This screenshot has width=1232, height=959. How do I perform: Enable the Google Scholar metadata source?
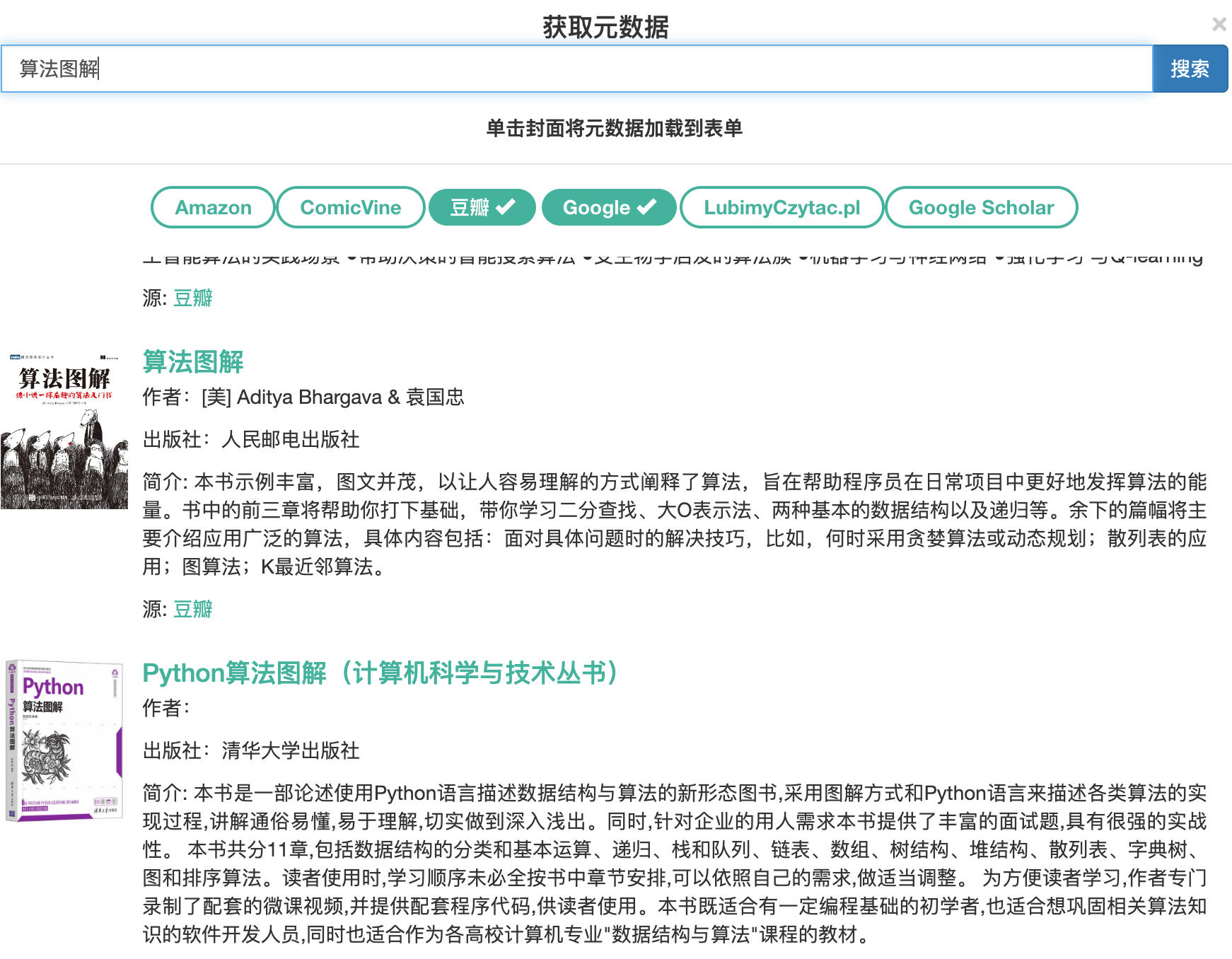pos(982,207)
